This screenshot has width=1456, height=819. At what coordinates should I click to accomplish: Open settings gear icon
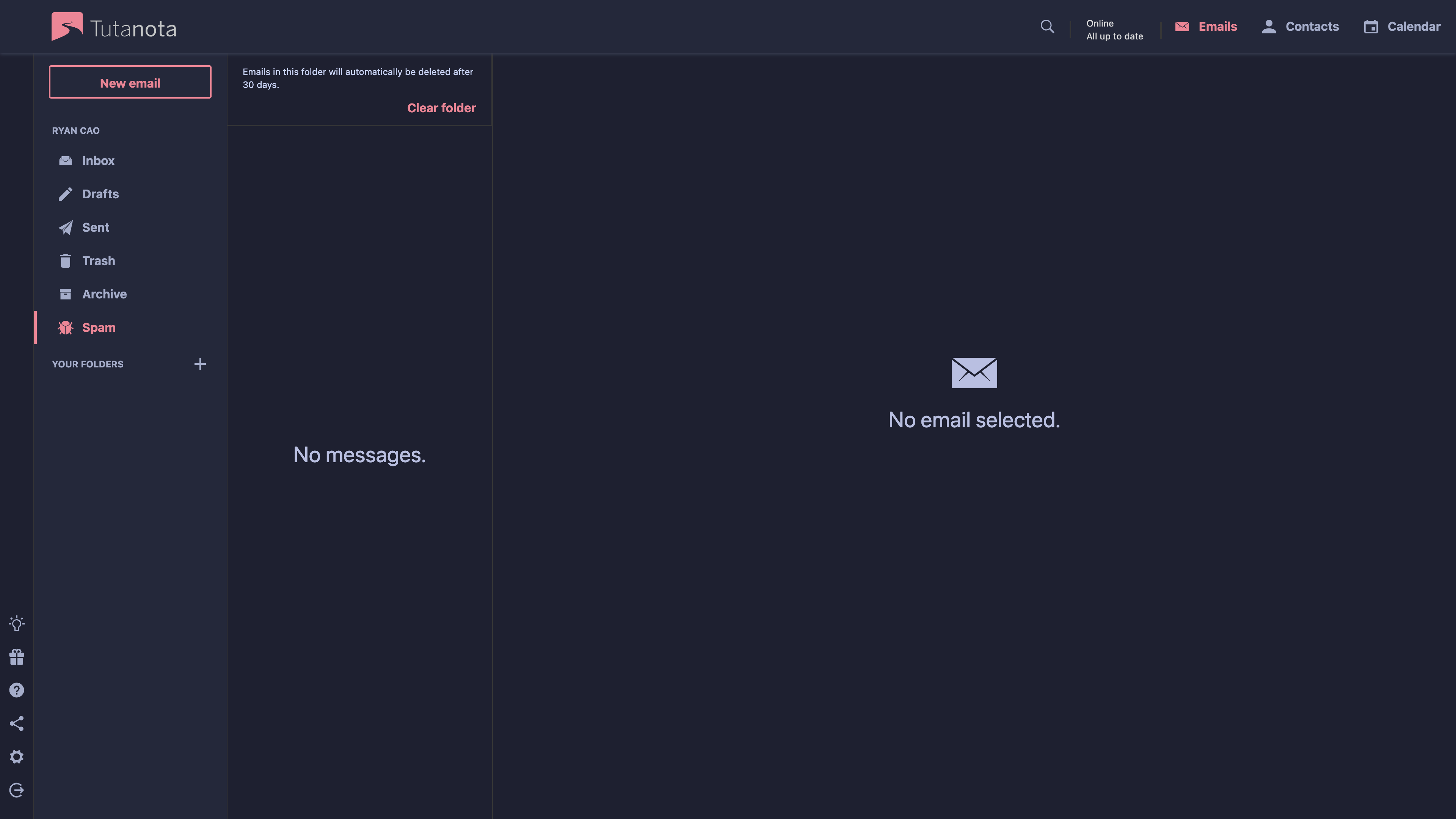(16, 757)
